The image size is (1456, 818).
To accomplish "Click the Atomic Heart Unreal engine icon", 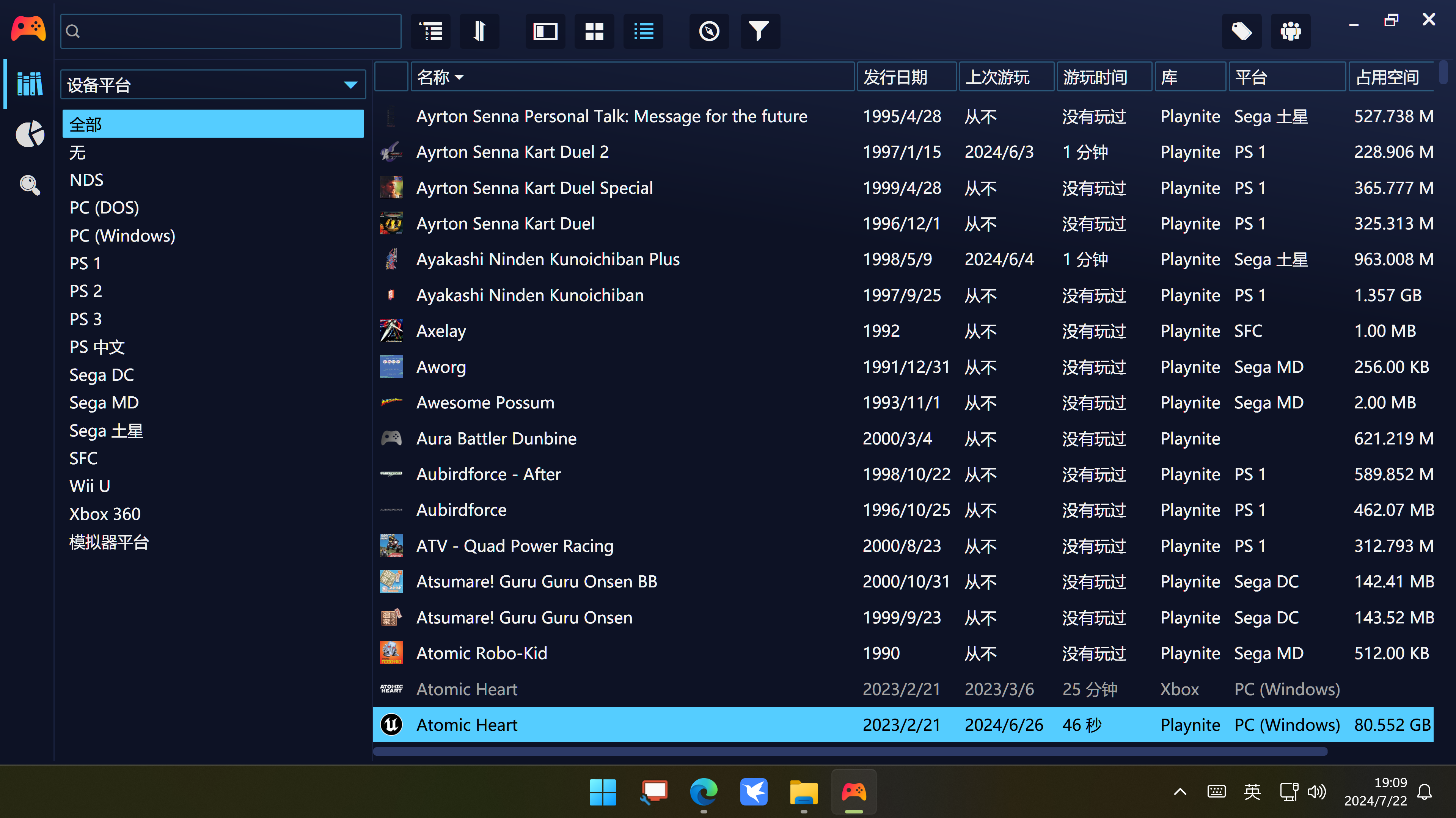I will (391, 725).
